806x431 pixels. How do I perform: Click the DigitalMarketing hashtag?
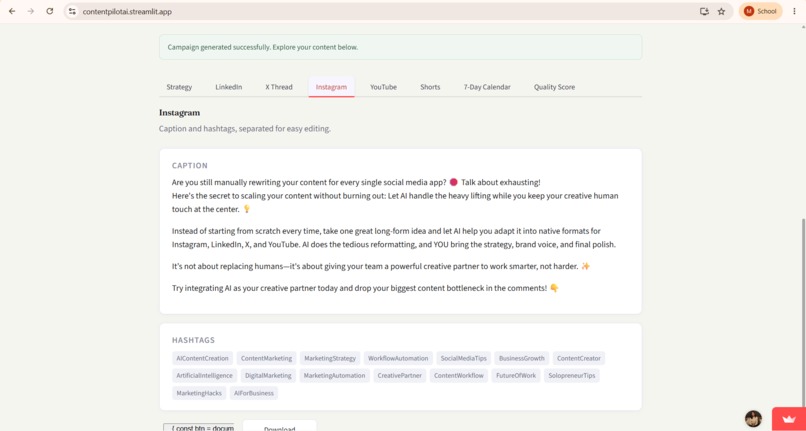pos(268,375)
